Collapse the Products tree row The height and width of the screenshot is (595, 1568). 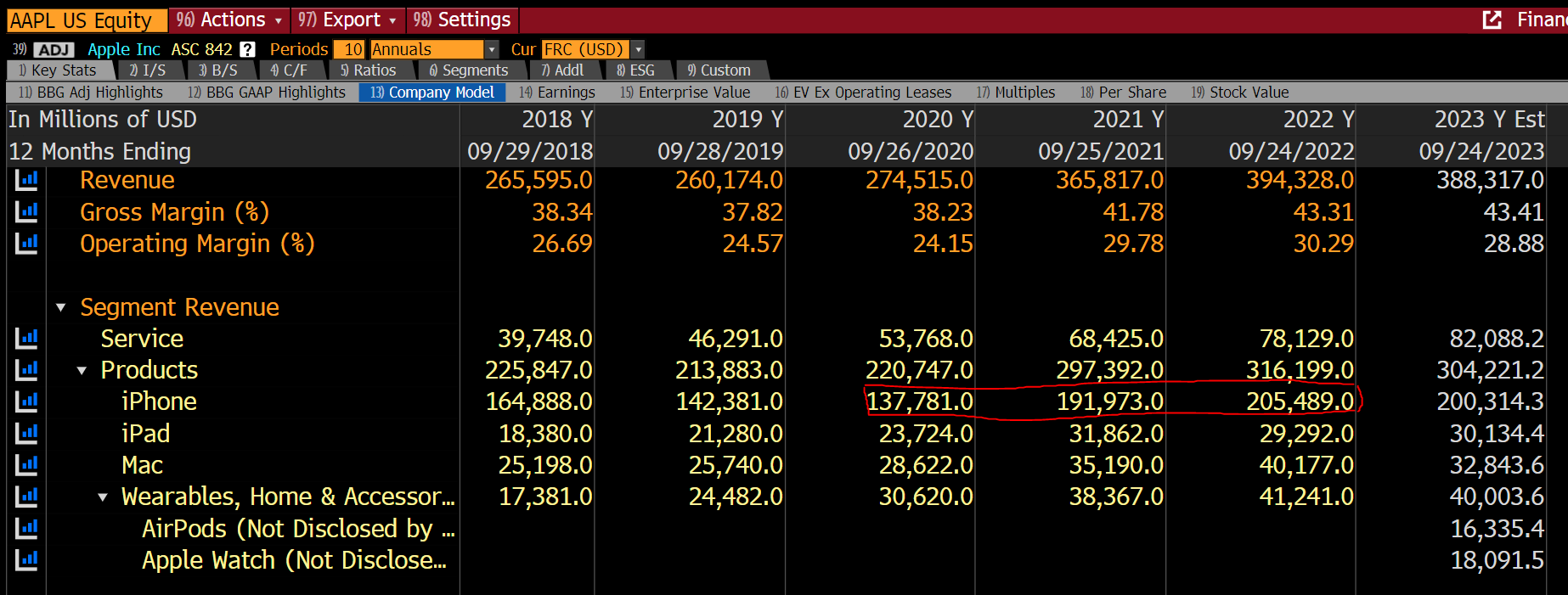82,371
